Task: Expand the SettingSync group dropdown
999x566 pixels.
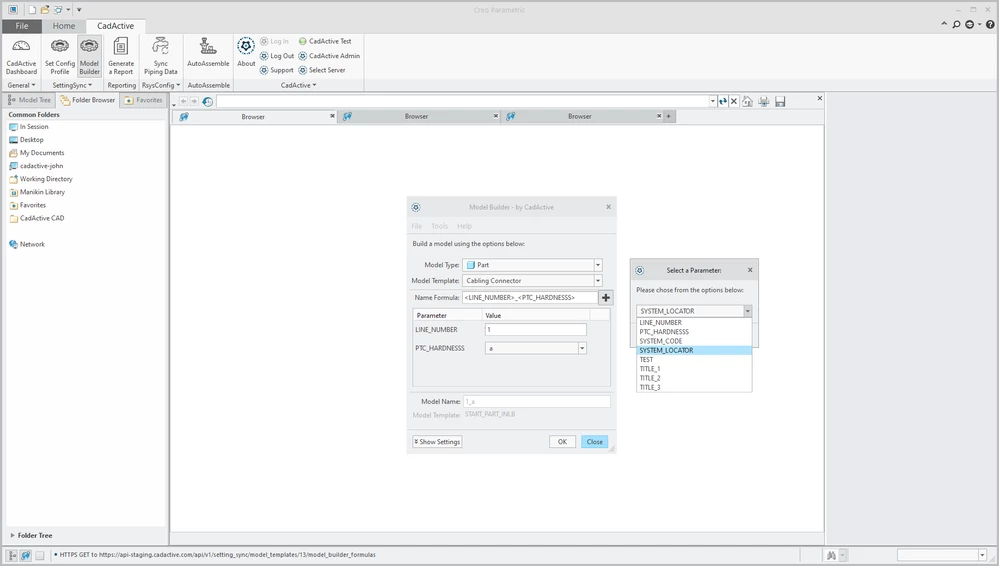Action: (72, 85)
